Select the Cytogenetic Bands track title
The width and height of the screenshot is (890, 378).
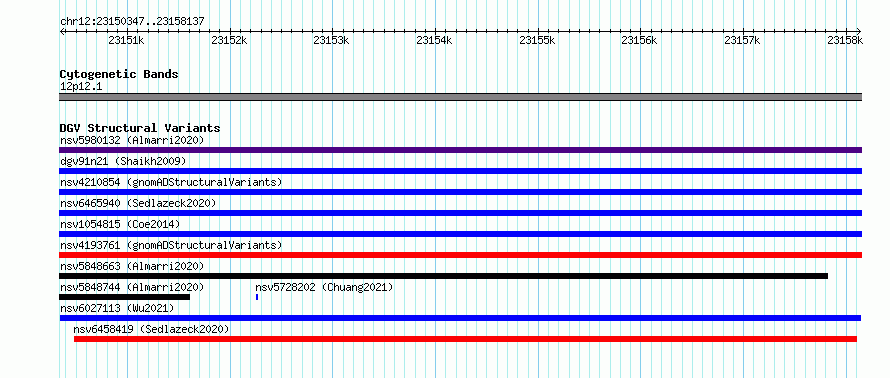[x=119, y=74]
